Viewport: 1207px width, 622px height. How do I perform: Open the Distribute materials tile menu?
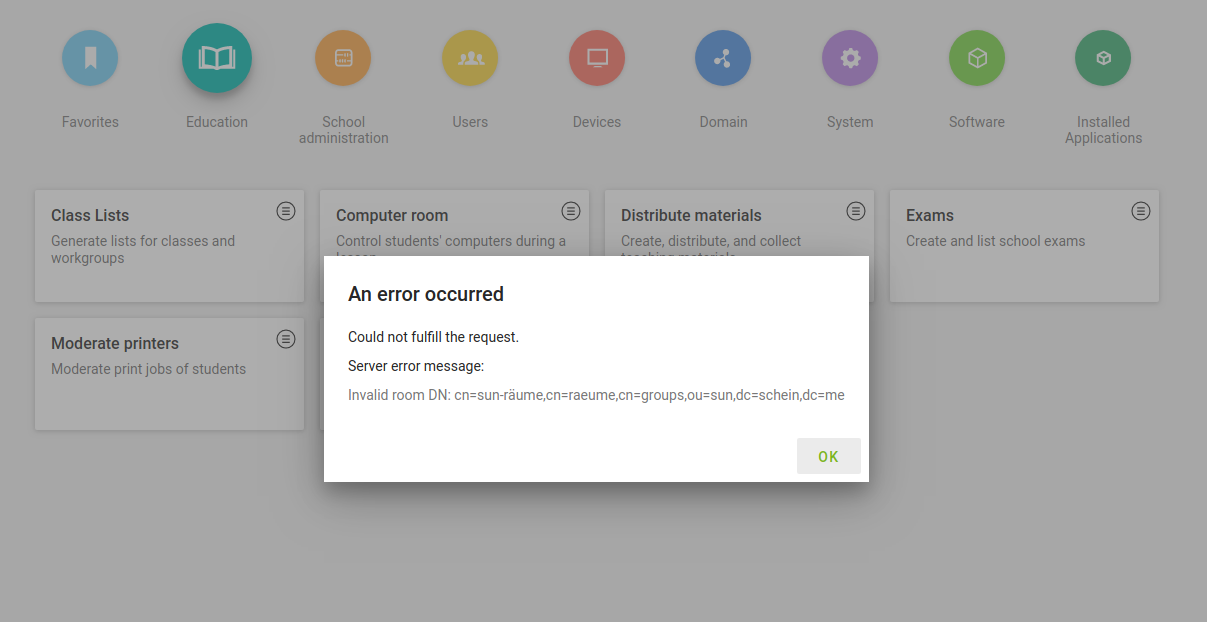(856, 211)
